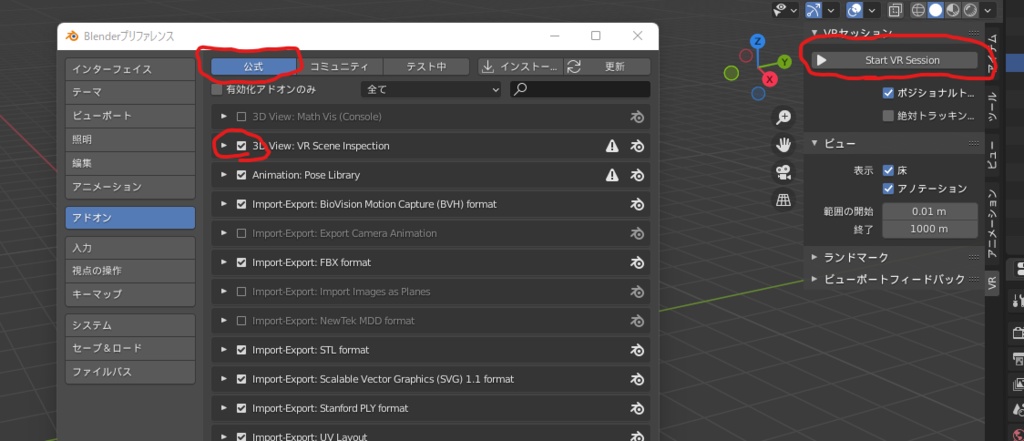Screen dimensions: 1024x441
Task: Click the 更新 refresh button
Action: point(607,67)
